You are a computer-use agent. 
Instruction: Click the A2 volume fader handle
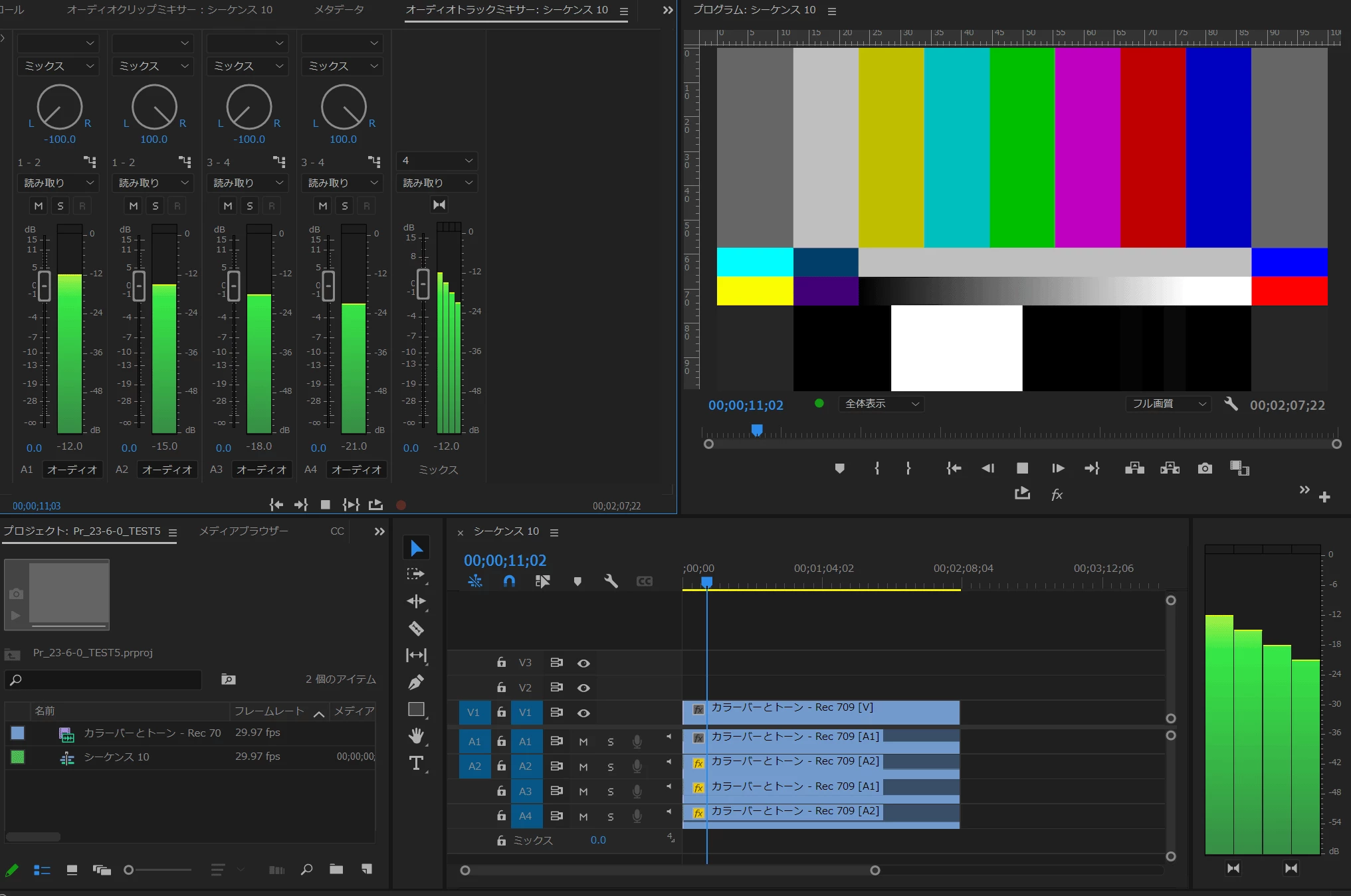pos(139,286)
